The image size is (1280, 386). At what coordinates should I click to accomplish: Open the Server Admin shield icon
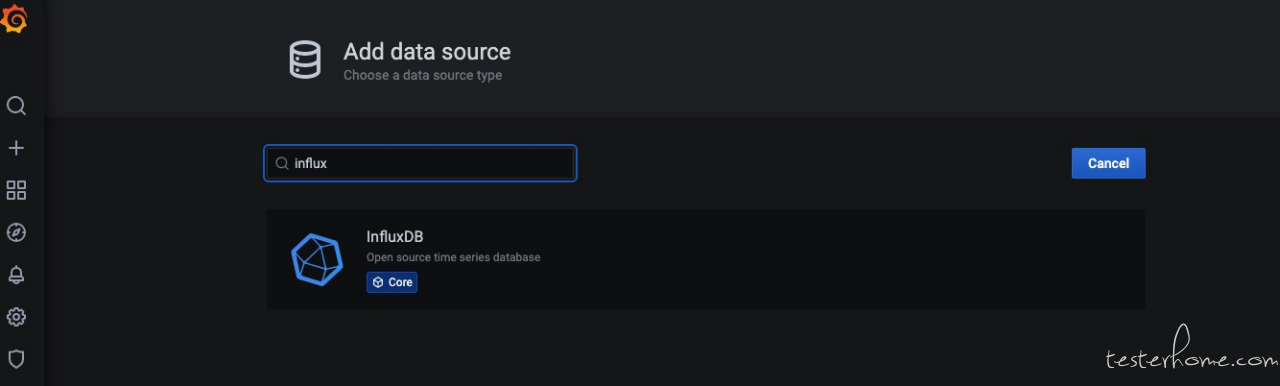pos(16,358)
